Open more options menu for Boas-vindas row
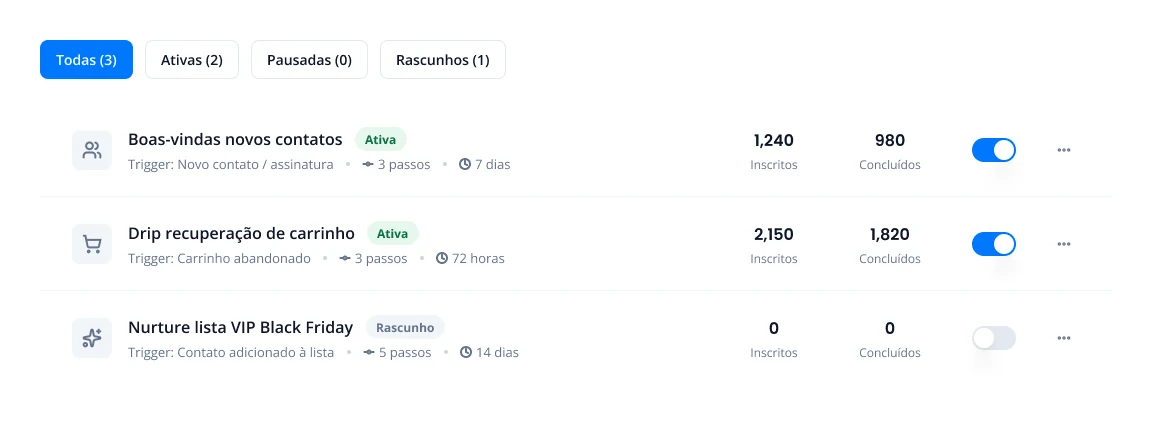 [x=1063, y=150]
